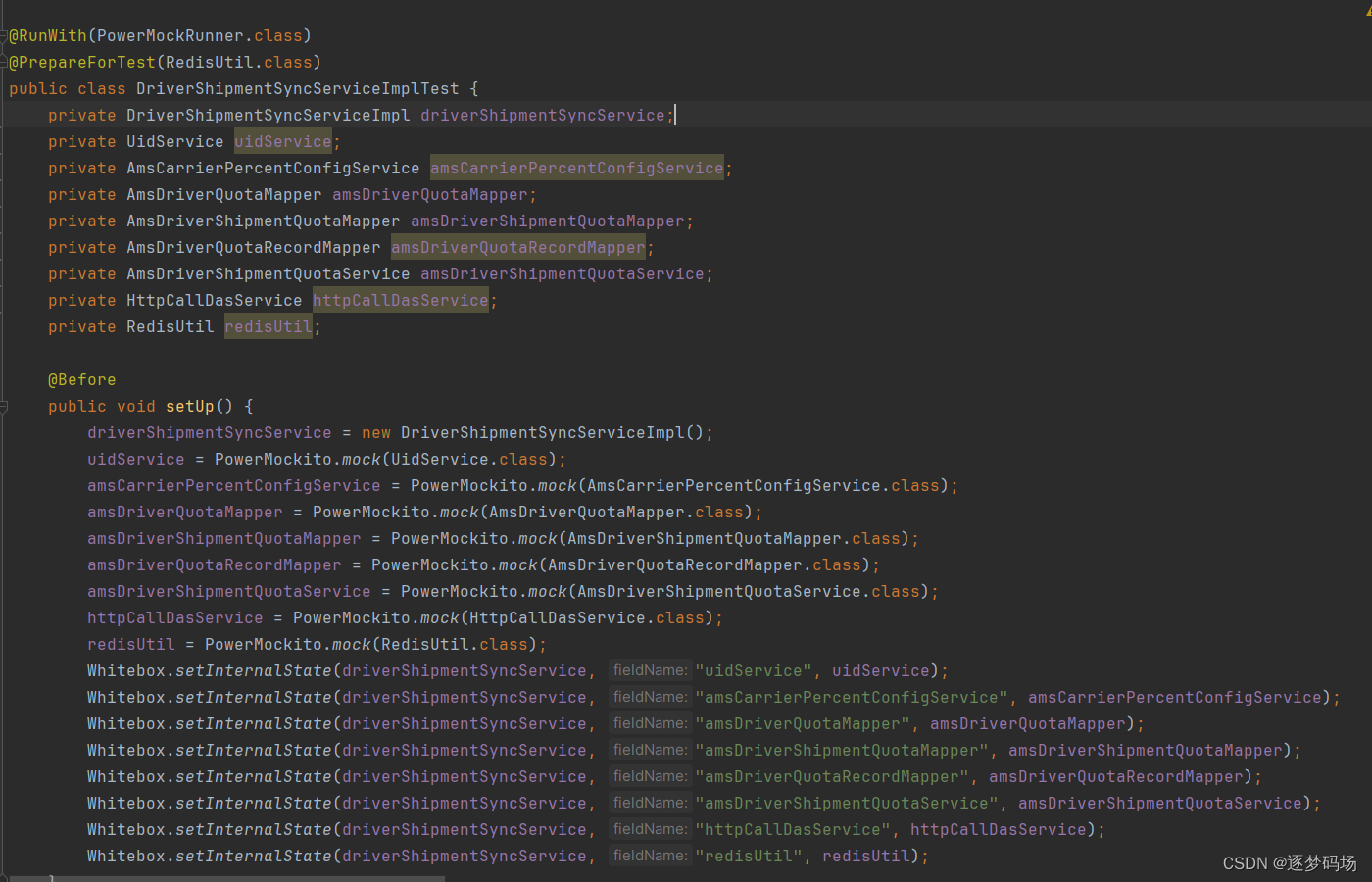Click AmsDriverQuotaMapper.class mock argument
The width and height of the screenshot is (1372, 882).
pos(616,513)
